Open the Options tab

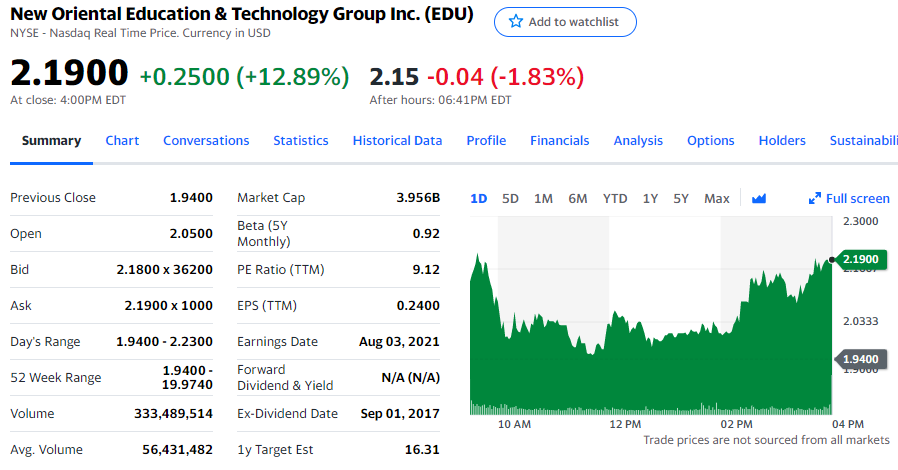pyautogui.click(x=711, y=140)
